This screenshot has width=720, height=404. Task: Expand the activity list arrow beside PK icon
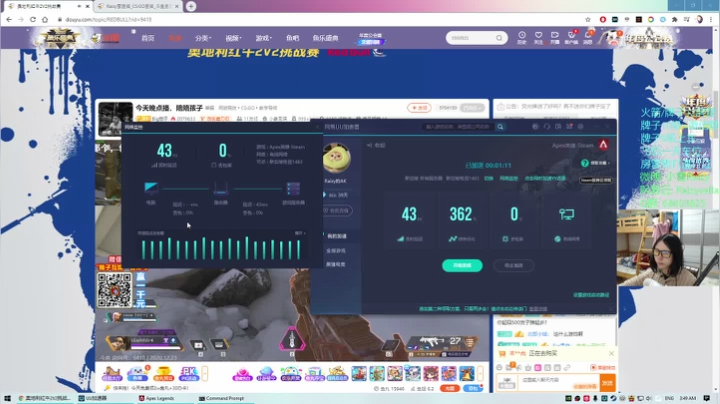point(205,373)
